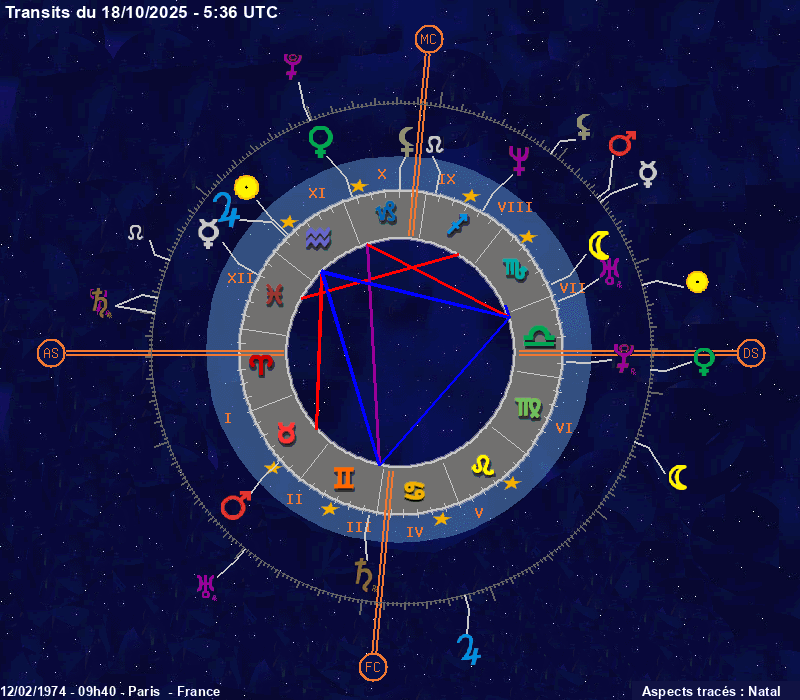This screenshot has width=800, height=700.
Task: Click the red Aries sign glyph
Action: 260,364
